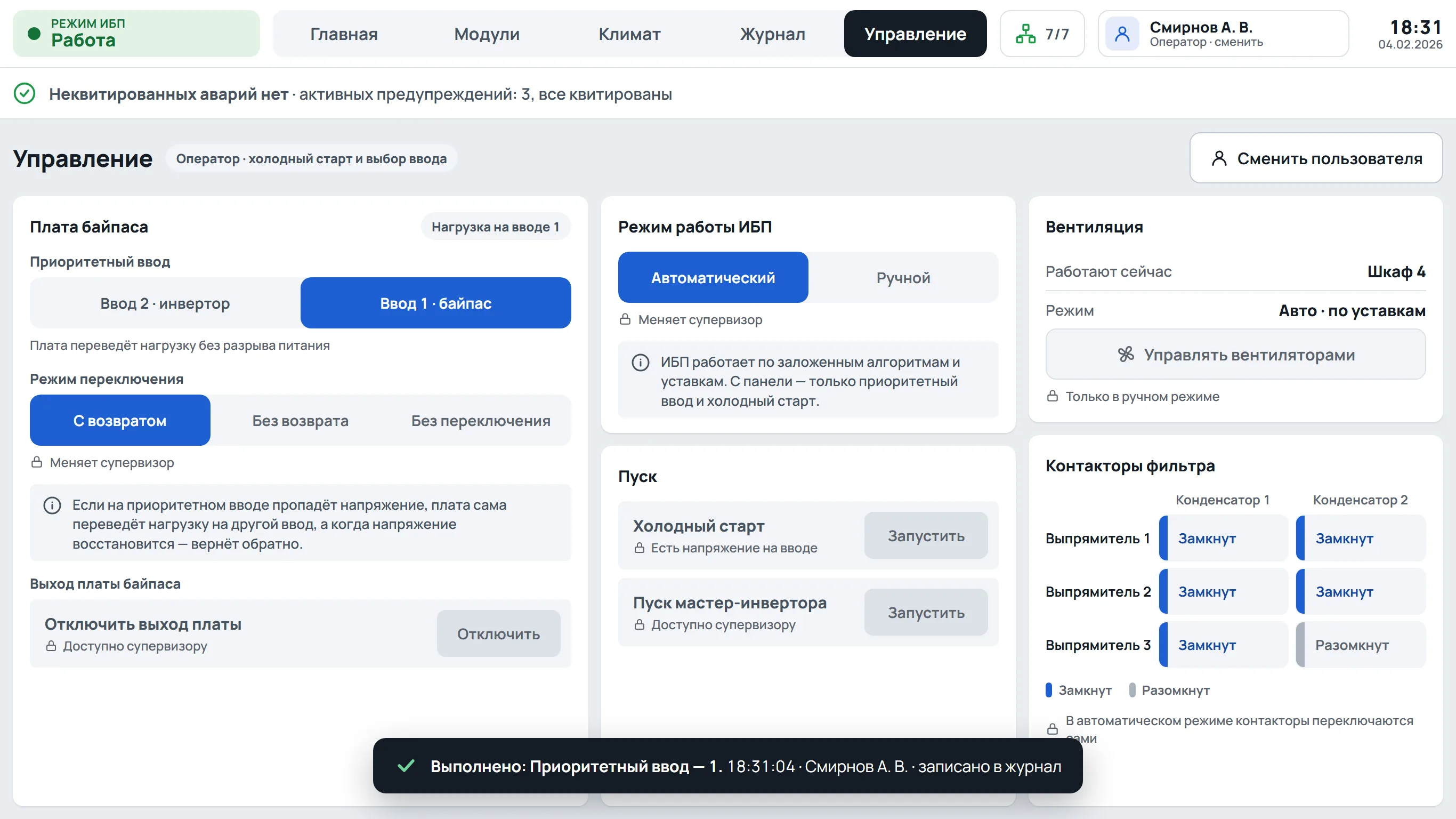Click lock icon beside Только в ручном режиме

[x=1052, y=396]
